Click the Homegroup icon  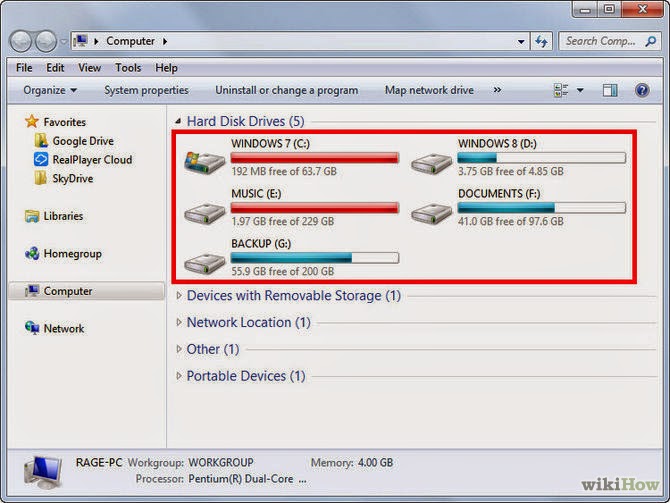[32, 253]
